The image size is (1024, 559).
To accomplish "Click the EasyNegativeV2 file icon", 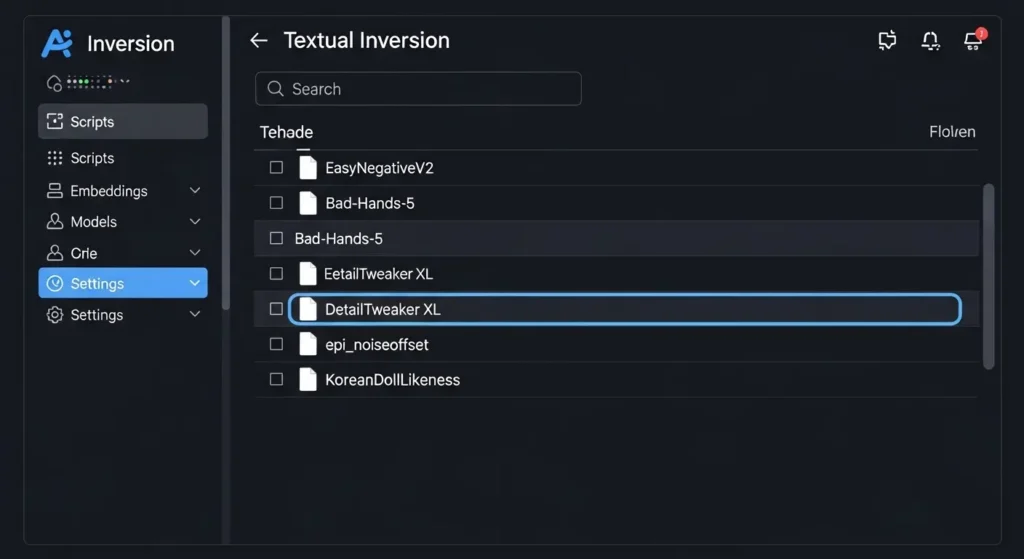I will pos(308,168).
